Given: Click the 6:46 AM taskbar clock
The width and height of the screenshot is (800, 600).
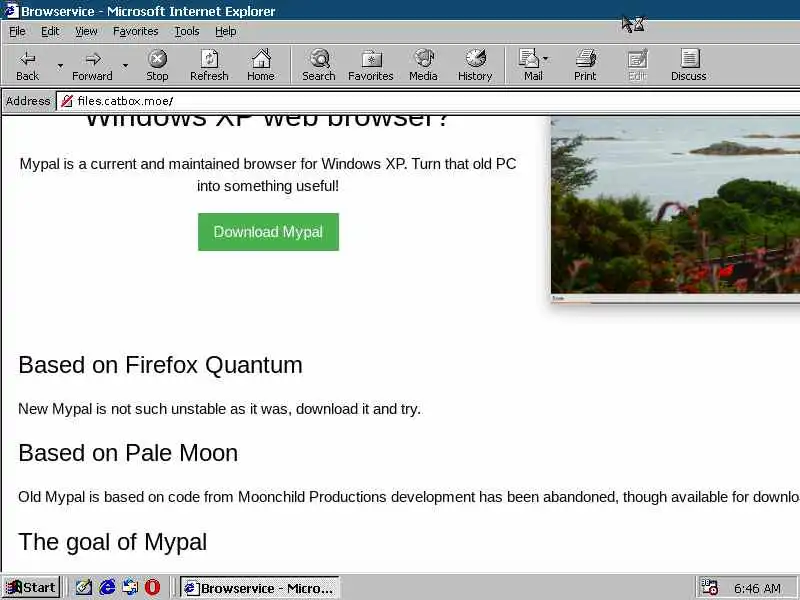Looking at the screenshot, I should (757, 588).
